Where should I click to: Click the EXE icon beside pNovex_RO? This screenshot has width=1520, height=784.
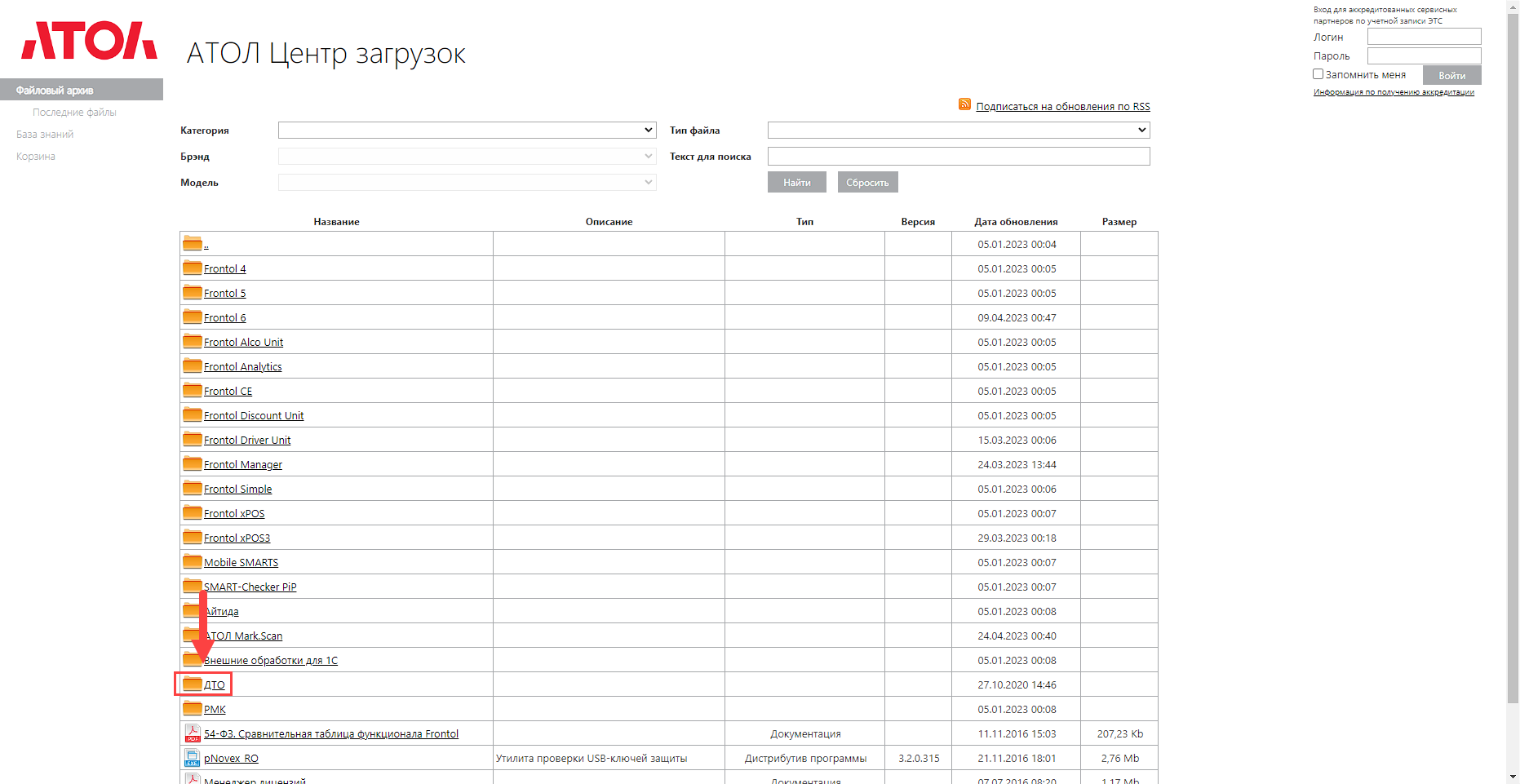coord(192,758)
